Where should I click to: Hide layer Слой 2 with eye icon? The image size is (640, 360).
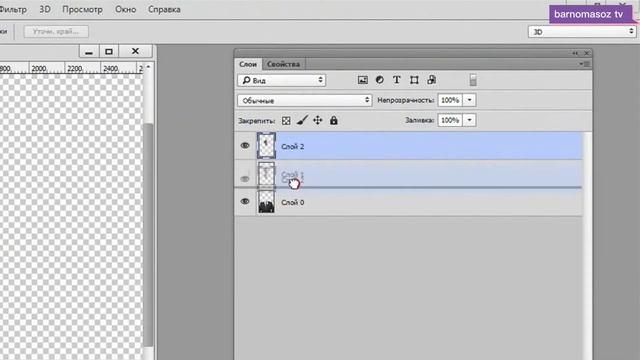point(245,145)
